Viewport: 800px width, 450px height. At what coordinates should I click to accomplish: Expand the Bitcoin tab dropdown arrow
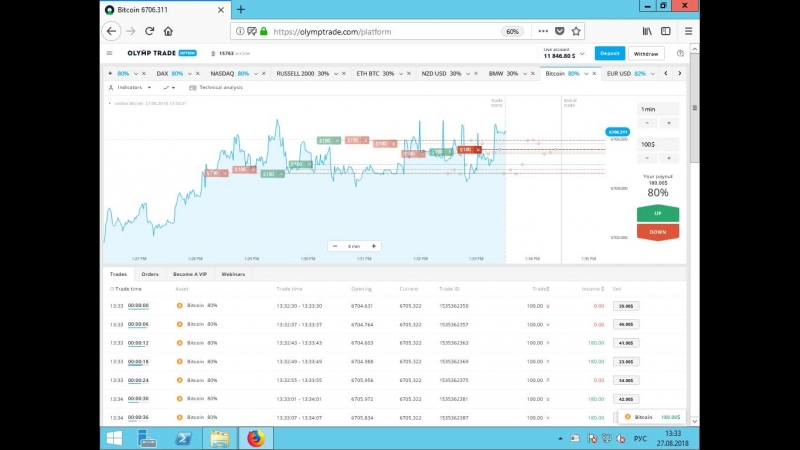pos(586,73)
